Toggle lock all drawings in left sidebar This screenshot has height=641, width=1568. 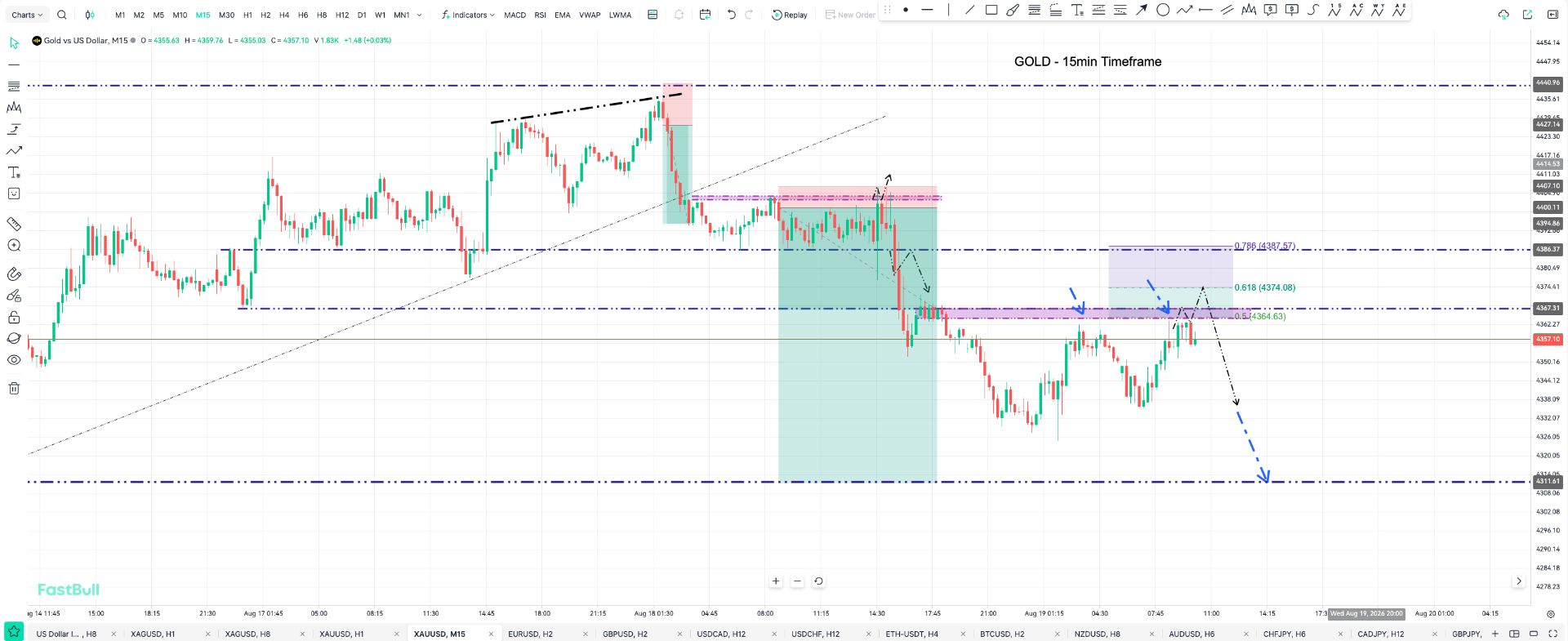coord(14,317)
